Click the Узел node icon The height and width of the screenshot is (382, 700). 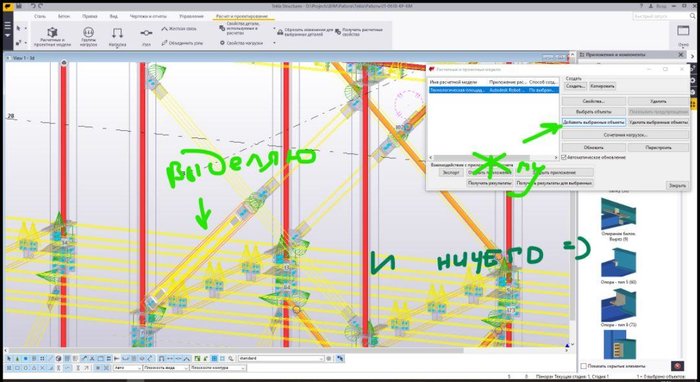(146, 37)
